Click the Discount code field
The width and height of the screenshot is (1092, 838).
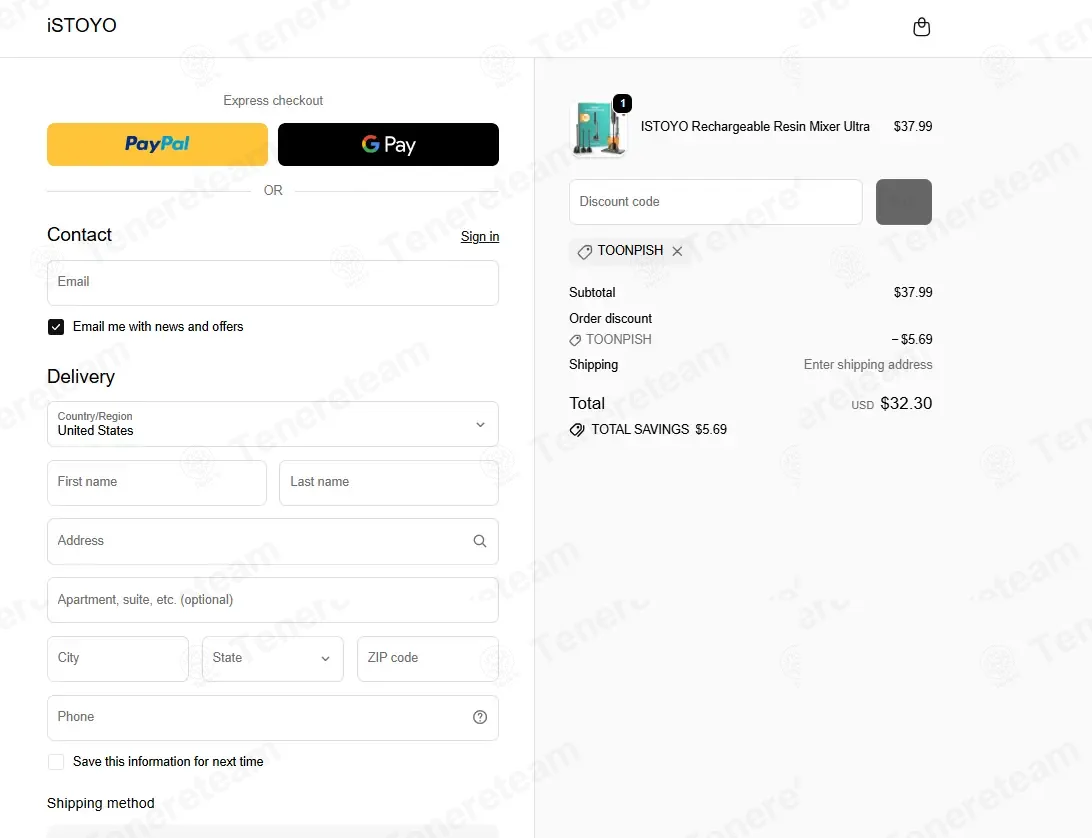(x=716, y=202)
